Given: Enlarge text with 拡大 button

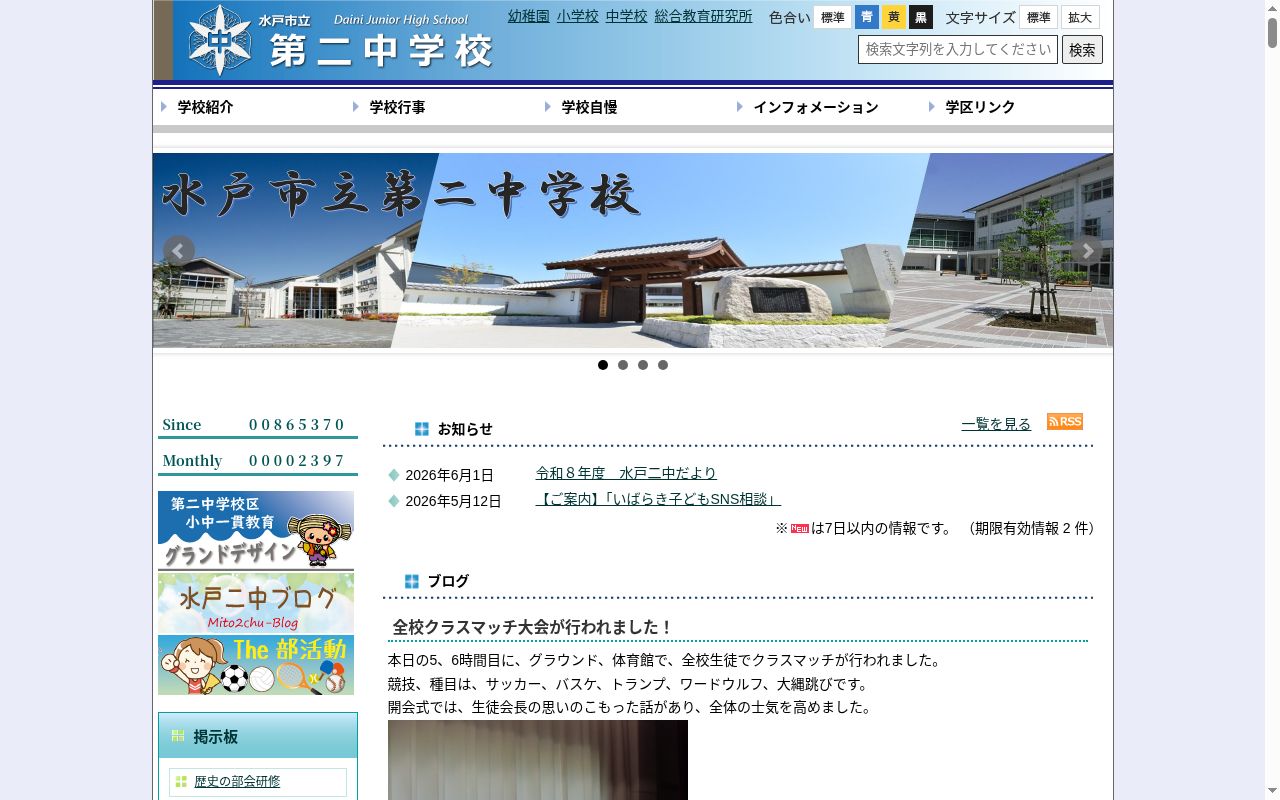Looking at the screenshot, I should point(1080,17).
